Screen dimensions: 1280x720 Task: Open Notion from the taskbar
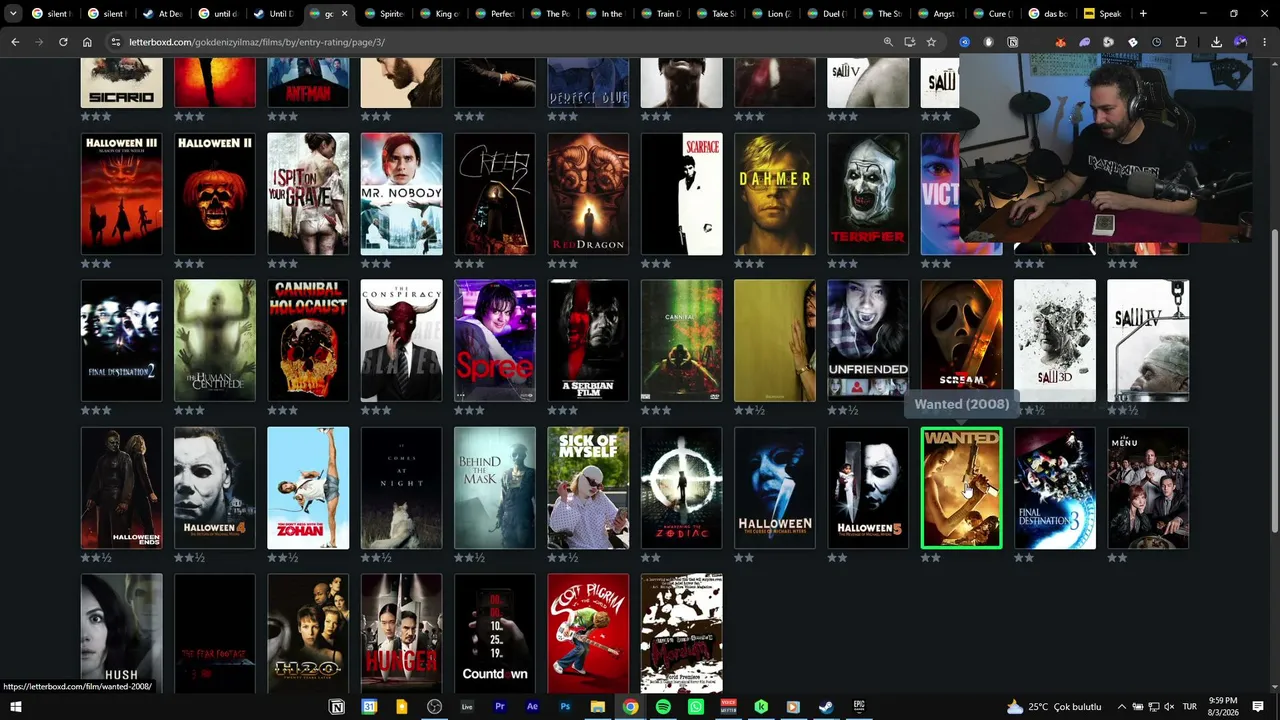pos(337,707)
